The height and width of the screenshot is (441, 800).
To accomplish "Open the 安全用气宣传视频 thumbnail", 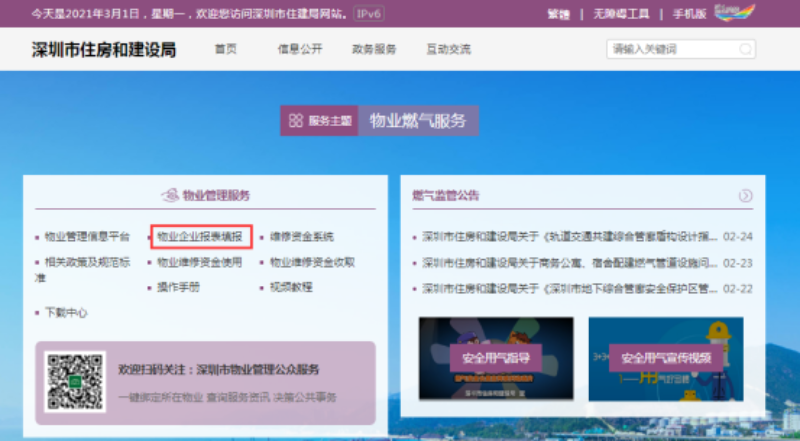I will pyautogui.click(x=666, y=358).
